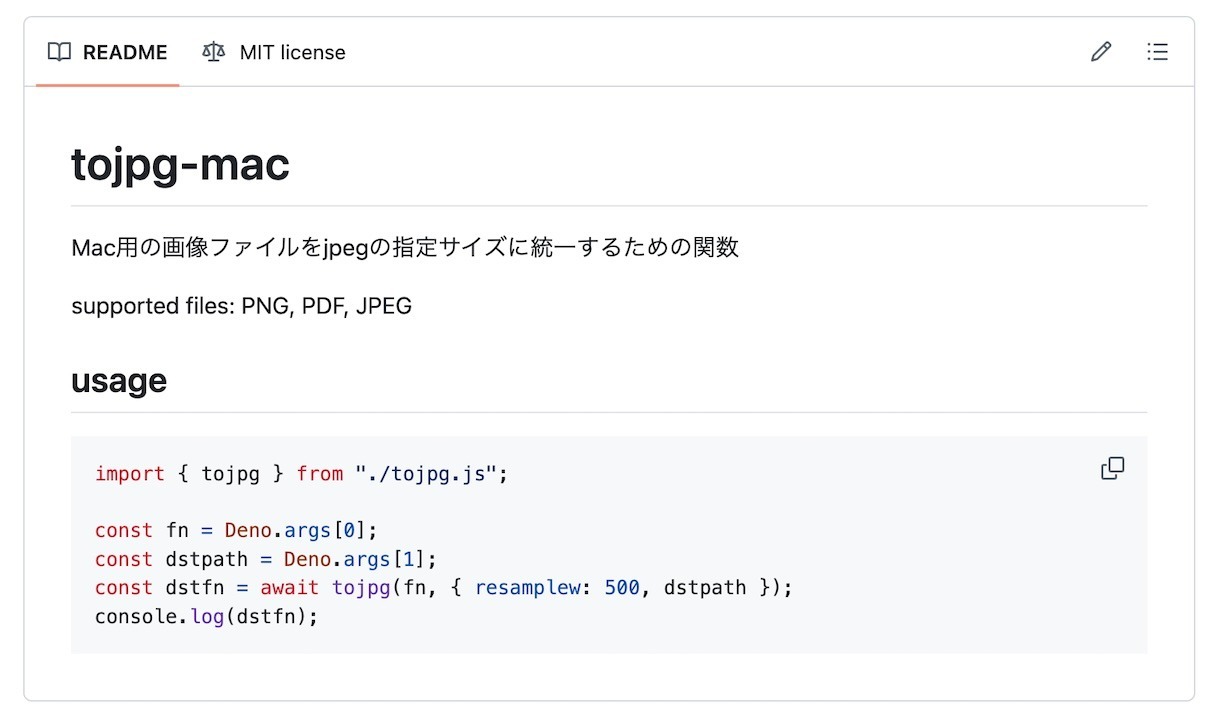This screenshot has height=719, width=1220.
Task: Click the supported files text line
Action: [241, 306]
